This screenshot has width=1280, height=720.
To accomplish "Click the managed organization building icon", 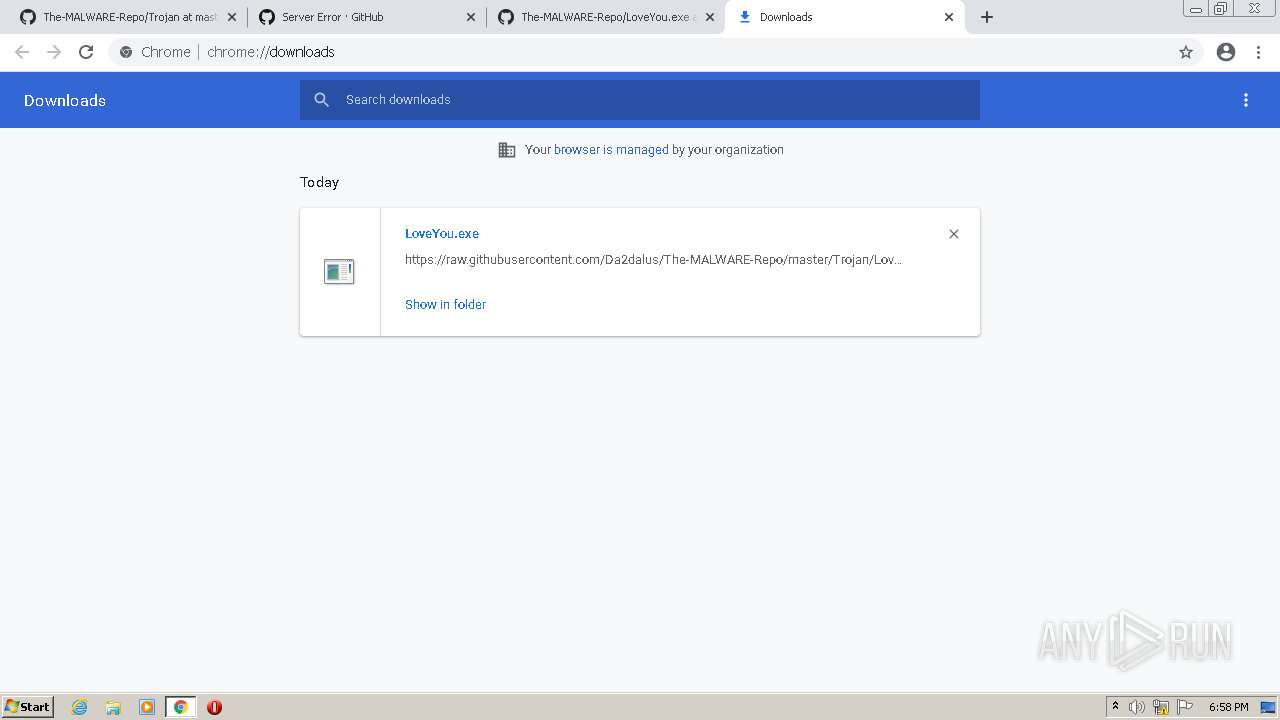I will [507, 150].
